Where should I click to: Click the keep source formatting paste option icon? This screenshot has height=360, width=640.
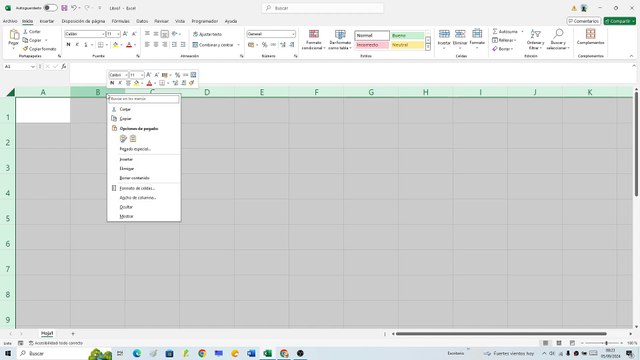(x=123, y=139)
